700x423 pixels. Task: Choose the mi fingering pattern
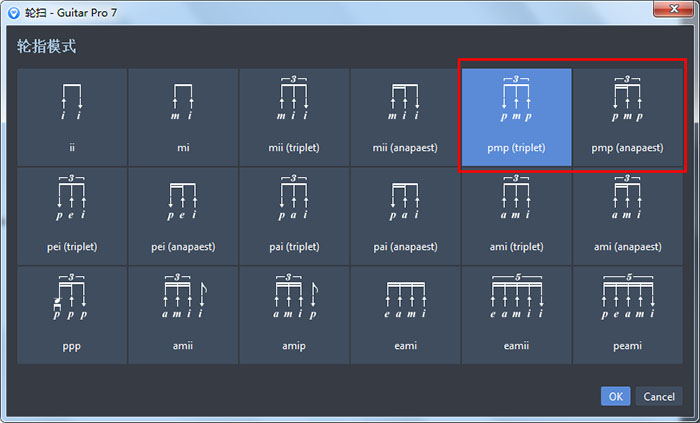(x=183, y=117)
